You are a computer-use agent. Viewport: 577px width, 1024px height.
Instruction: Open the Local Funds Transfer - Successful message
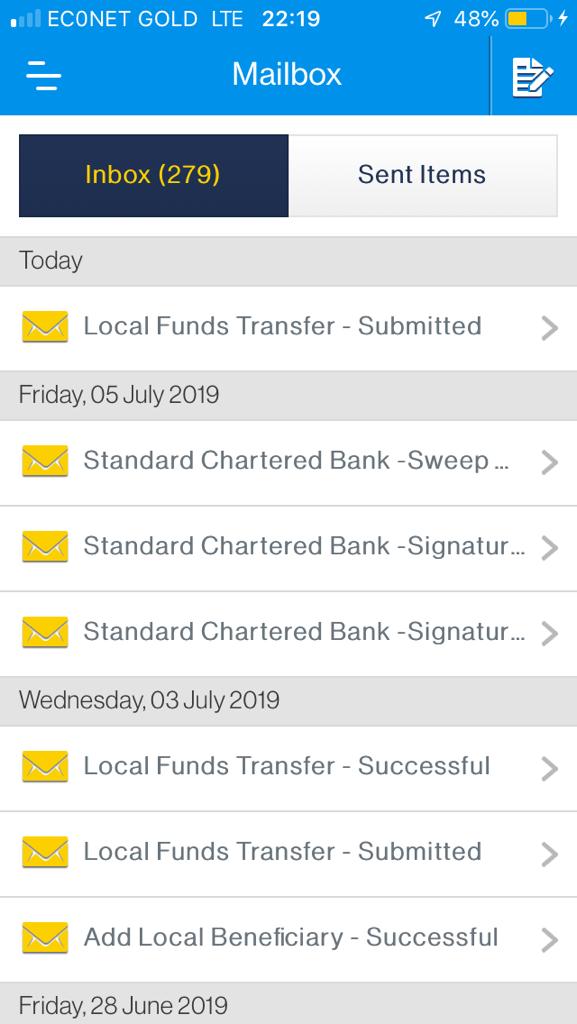pos(288,766)
